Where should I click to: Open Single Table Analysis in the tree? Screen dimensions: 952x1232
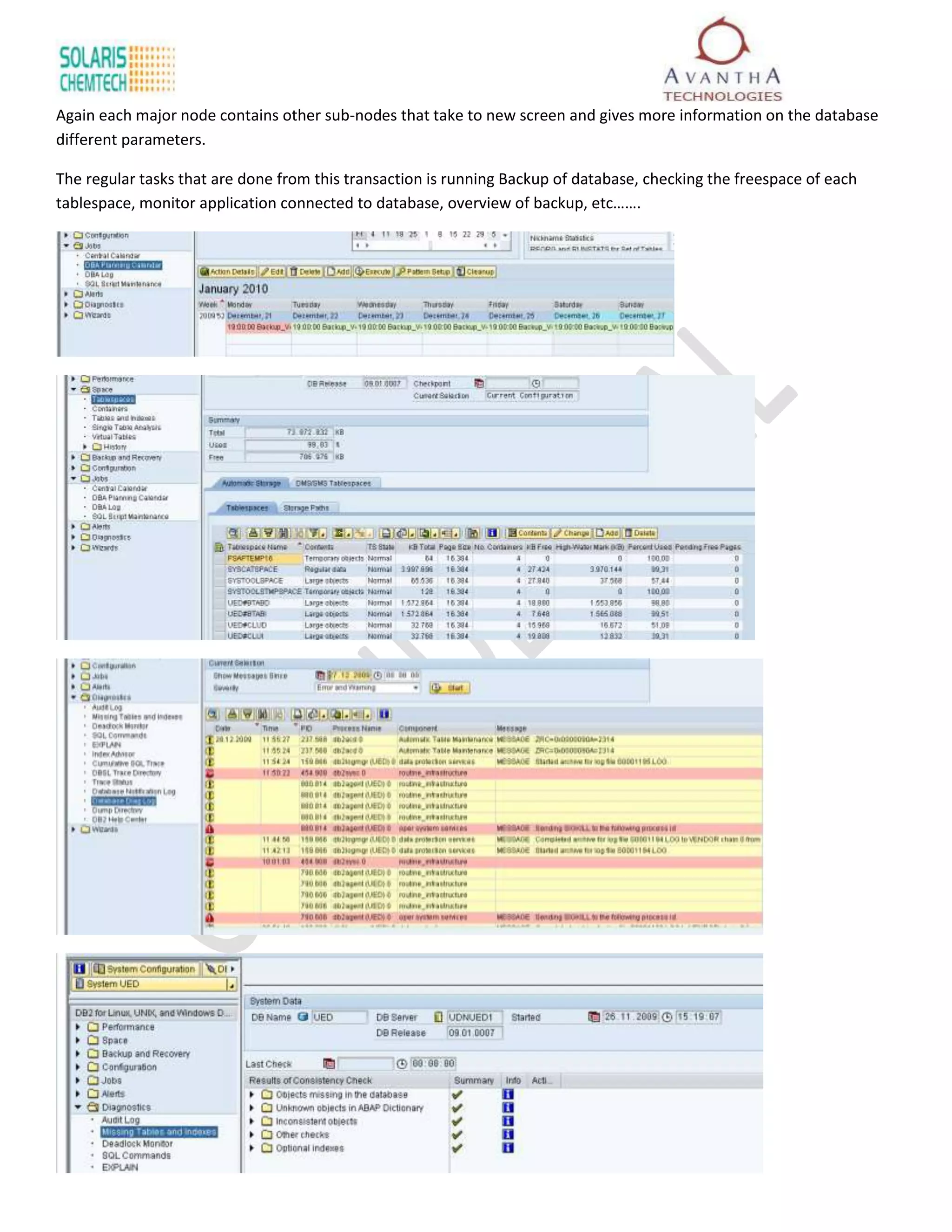coord(126,428)
